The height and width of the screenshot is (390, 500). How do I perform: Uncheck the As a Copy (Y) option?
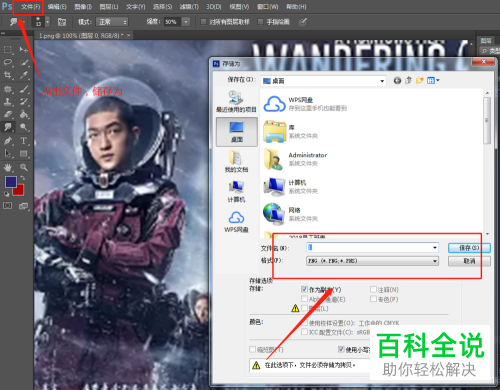[304, 289]
